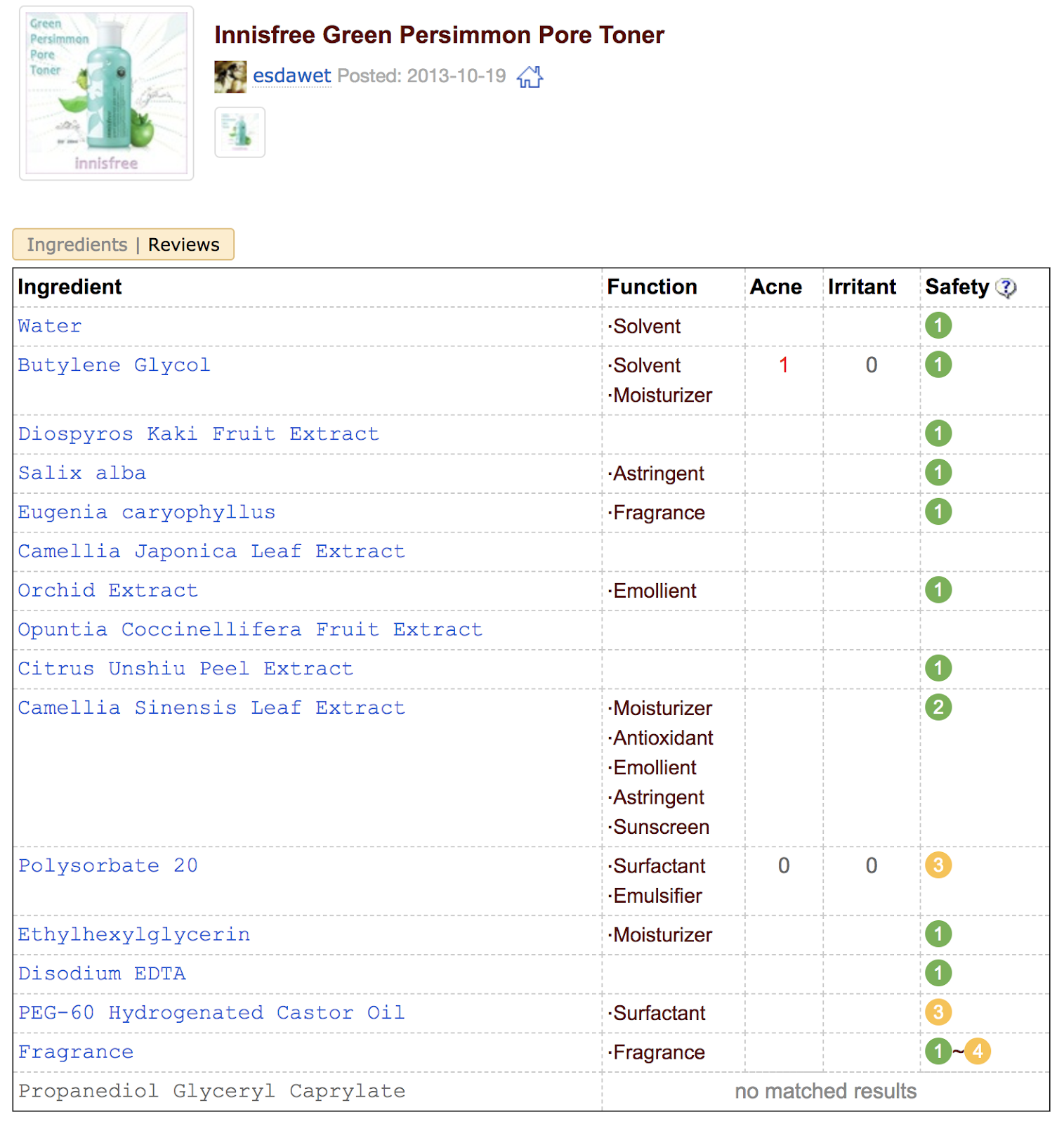Click the Safety column header text
This screenshot has width=1064, height=1124.
(957, 287)
